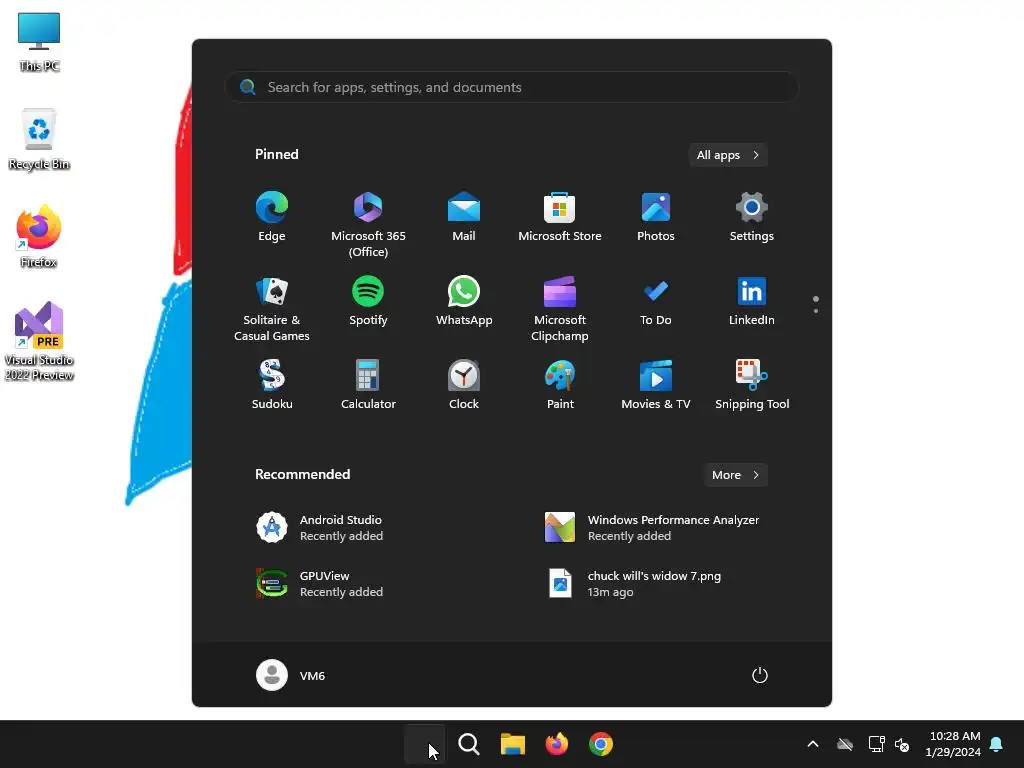Screen dimensions: 1024x768
Task: Open the notifications bell
Action: [996, 744]
